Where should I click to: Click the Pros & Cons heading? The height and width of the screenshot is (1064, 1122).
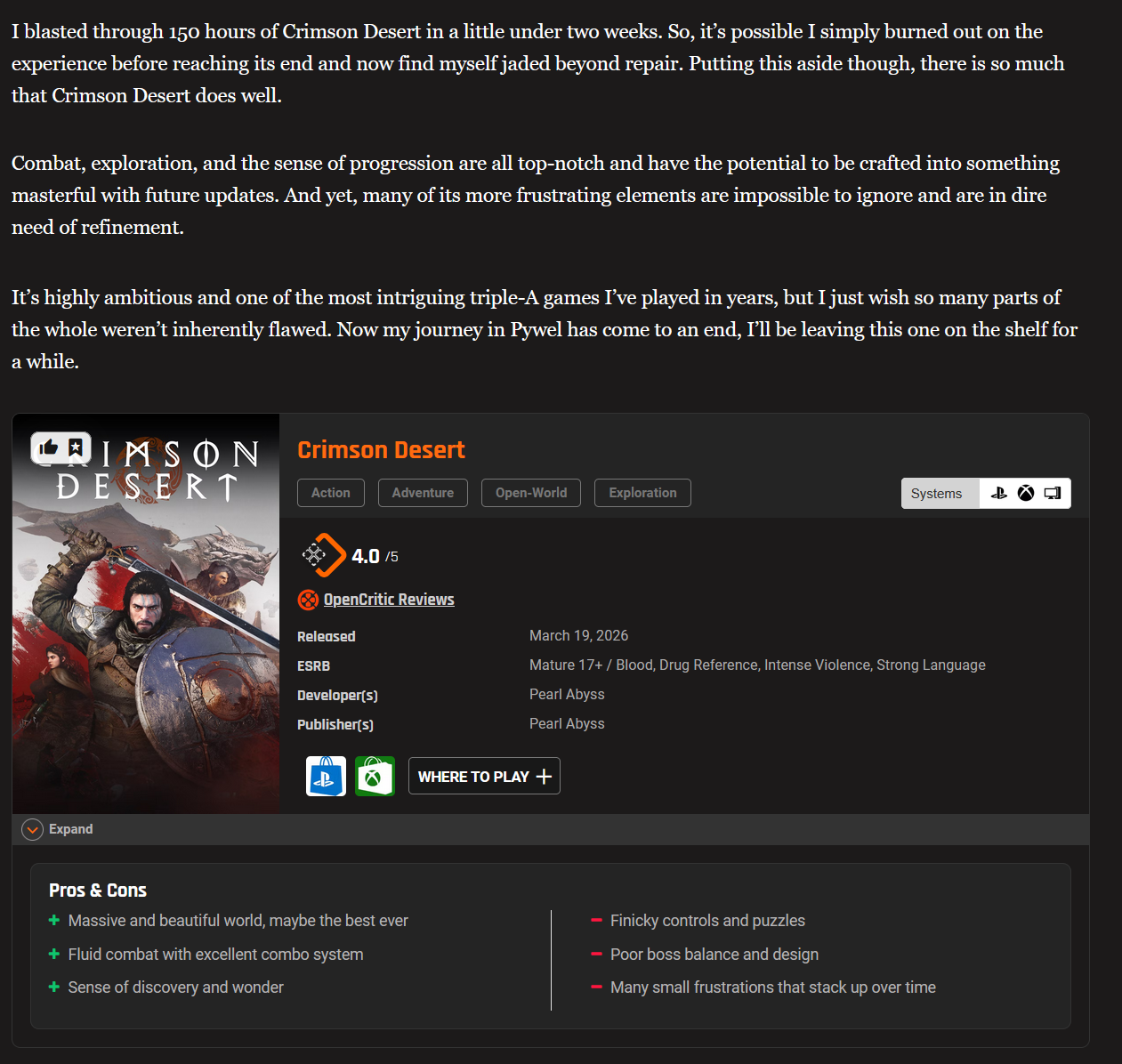coord(98,891)
